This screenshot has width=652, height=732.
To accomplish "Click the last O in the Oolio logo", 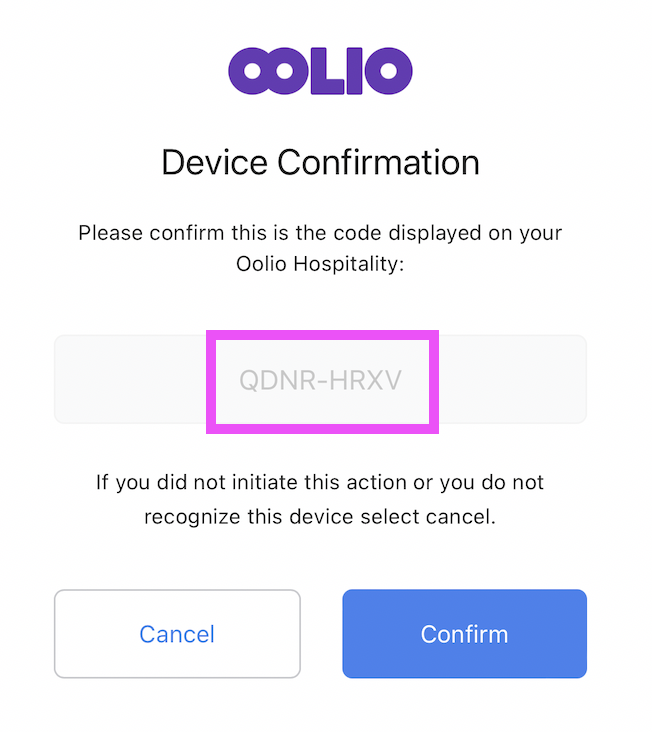I will (x=390, y=71).
